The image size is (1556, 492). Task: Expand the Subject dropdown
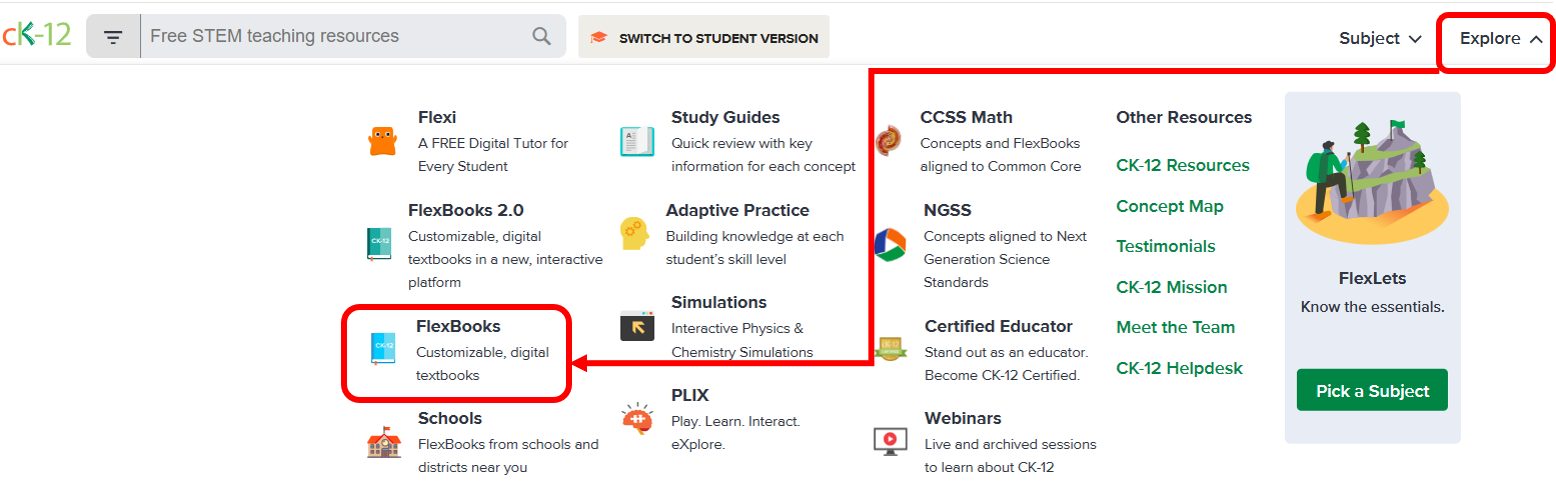tap(1380, 39)
